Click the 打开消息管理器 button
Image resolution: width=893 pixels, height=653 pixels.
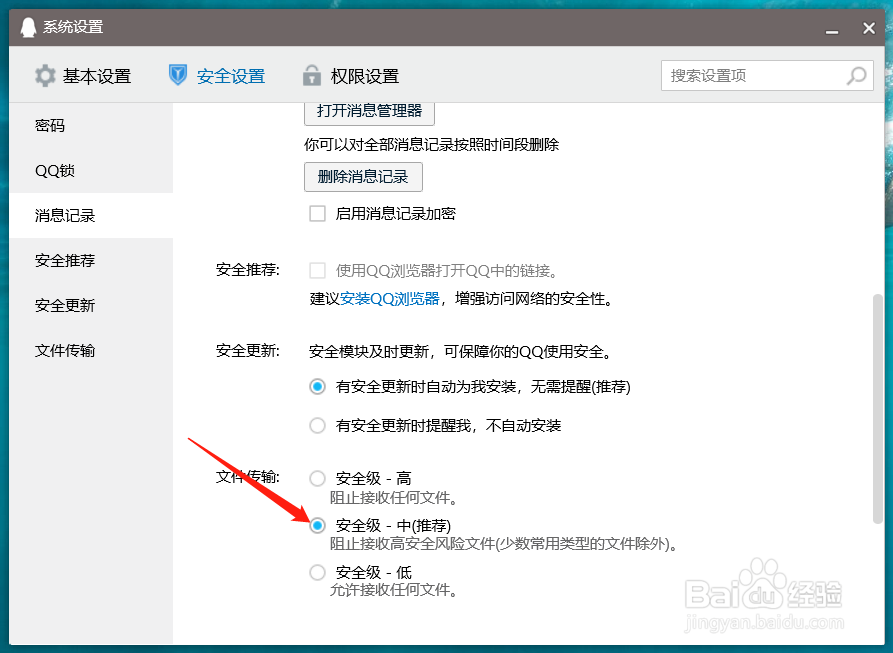[369, 112]
